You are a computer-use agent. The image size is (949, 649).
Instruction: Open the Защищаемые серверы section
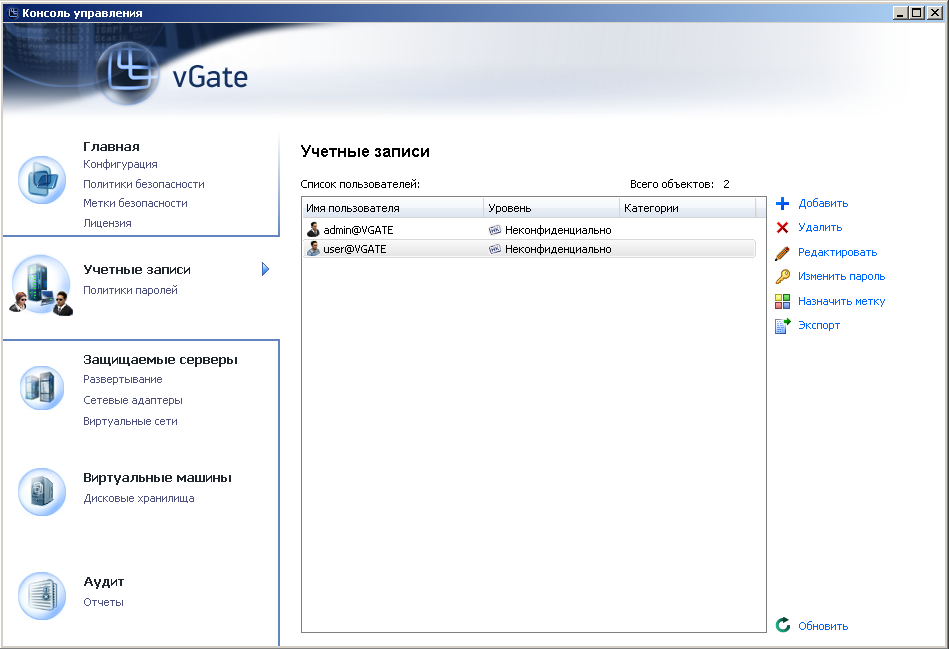(x=160, y=360)
